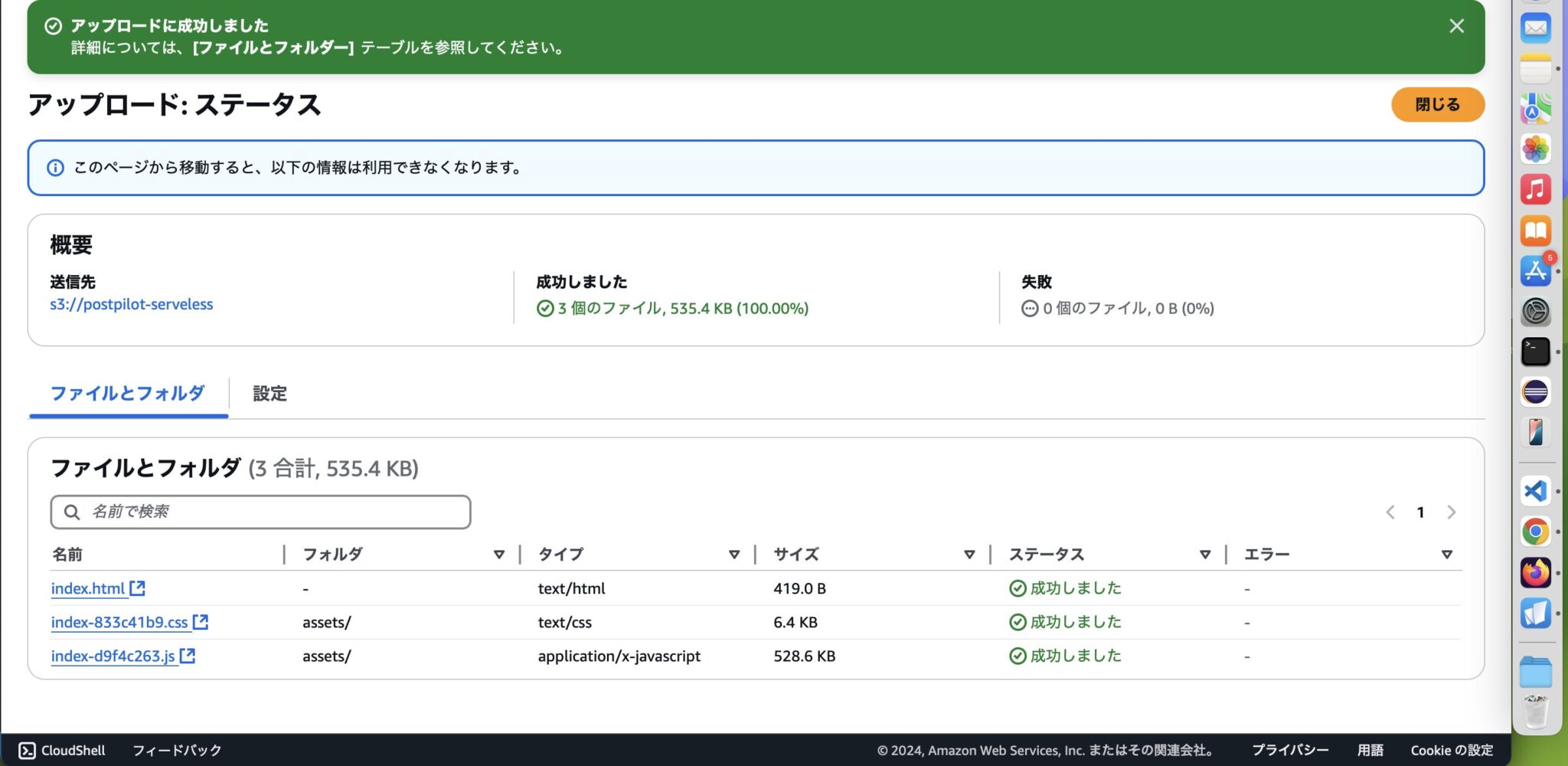This screenshot has height=766, width=1568.
Task: Dismiss the upload success banner
Action: (1457, 26)
